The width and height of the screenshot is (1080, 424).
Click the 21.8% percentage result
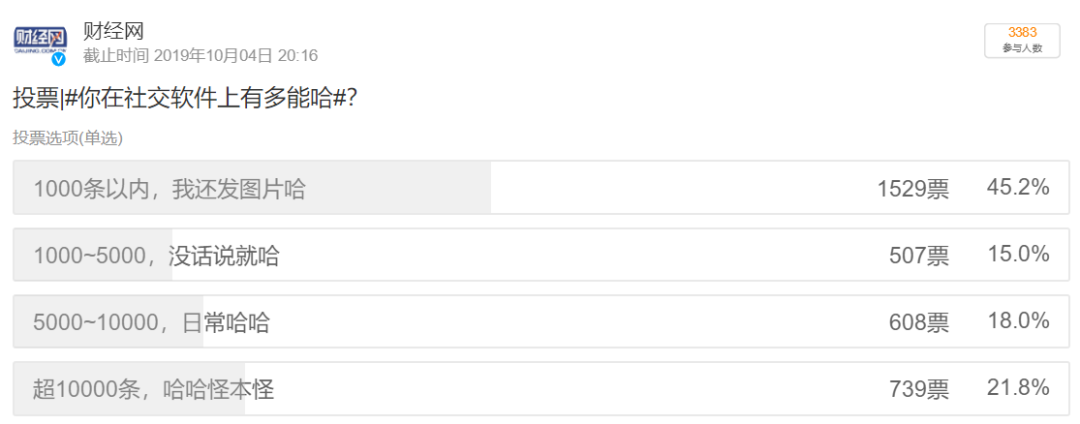coord(1018,388)
